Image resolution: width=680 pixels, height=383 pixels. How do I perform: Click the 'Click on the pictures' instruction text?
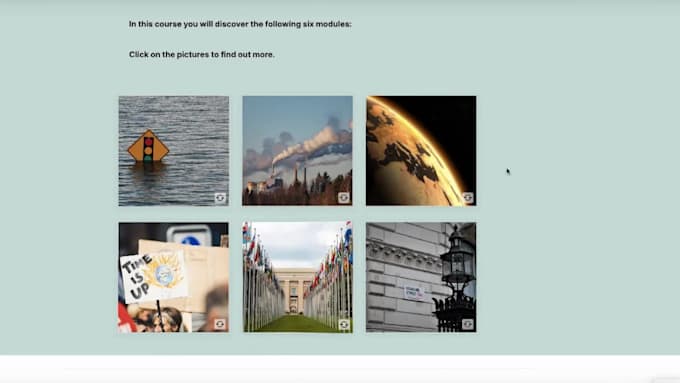(x=202, y=55)
